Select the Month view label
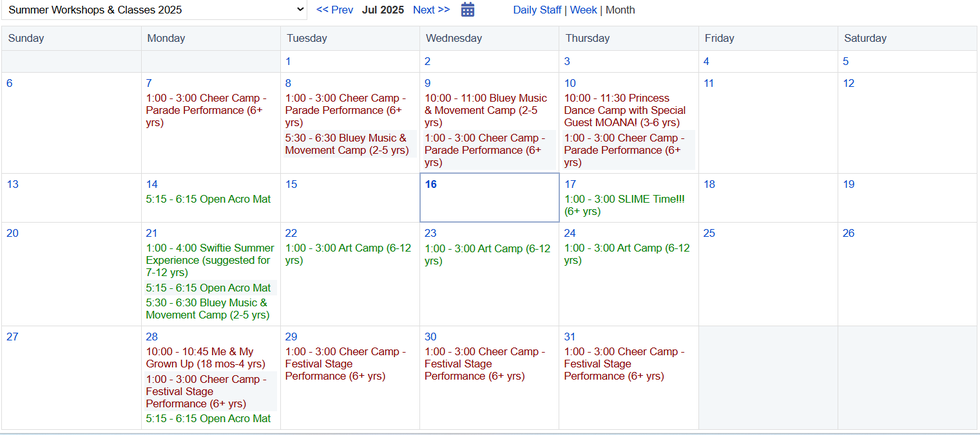The width and height of the screenshot is (980, 435). click(x=620, y=10)
